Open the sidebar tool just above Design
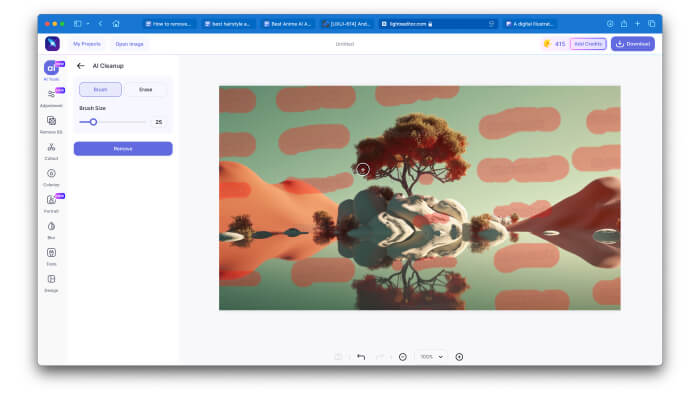The width and height of the screenshot is (700, 393). [51, 256]
